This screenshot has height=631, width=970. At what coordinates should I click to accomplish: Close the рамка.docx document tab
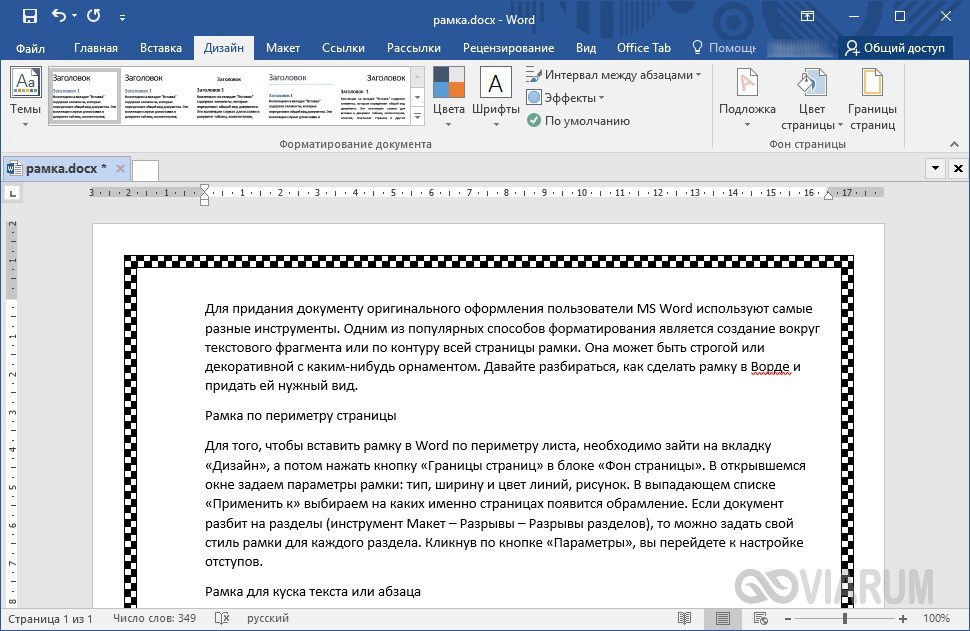click(120, 168)
